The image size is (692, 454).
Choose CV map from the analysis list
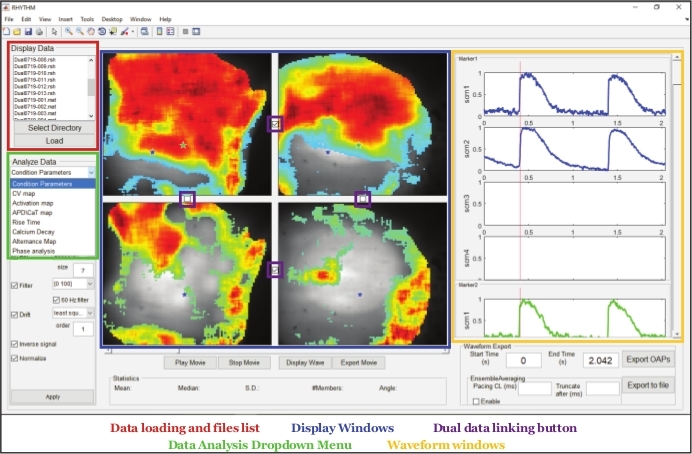[x=53, y=194]
